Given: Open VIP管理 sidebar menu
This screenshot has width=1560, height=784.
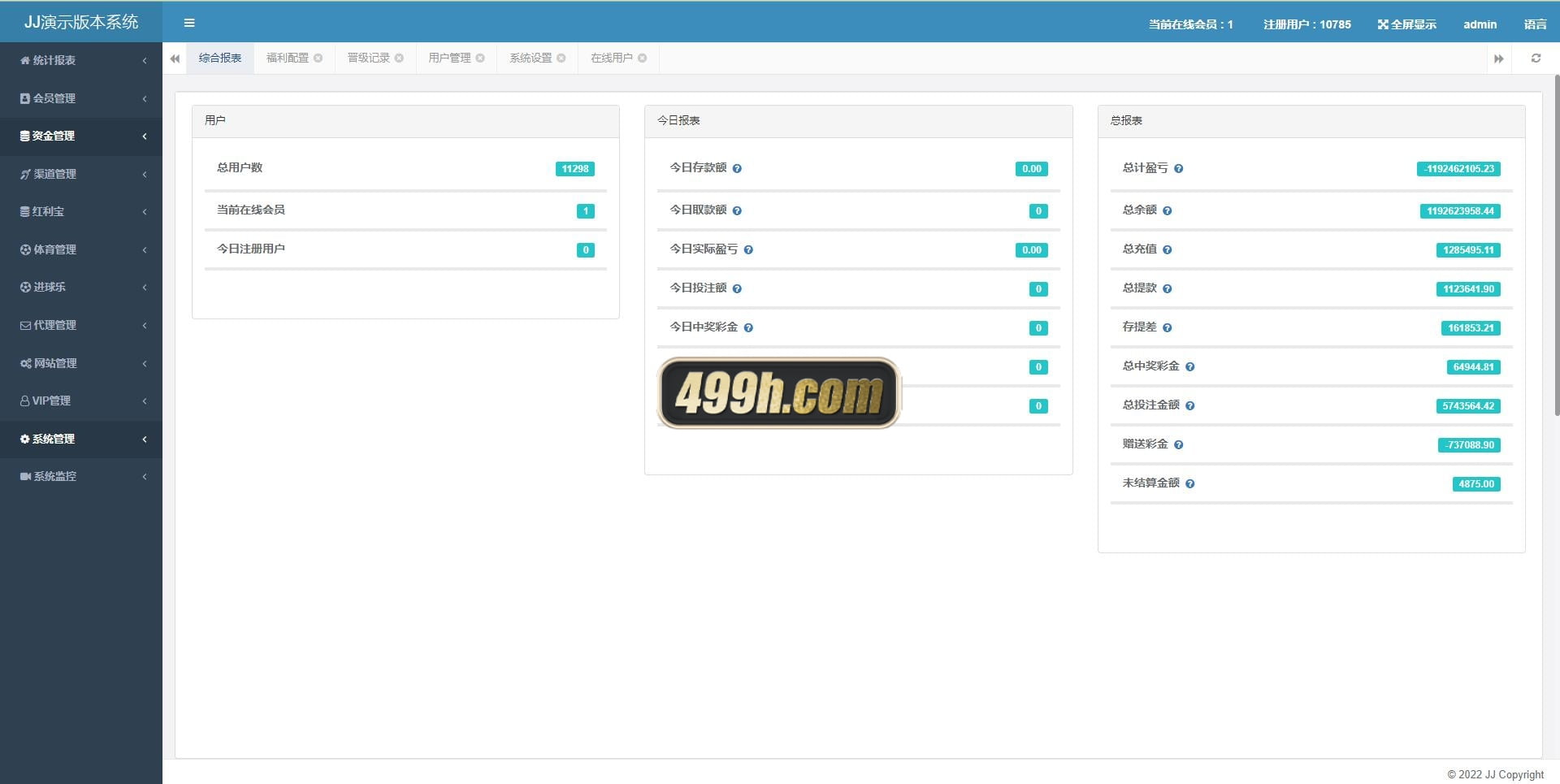Looking at the screenshot, I should point(81,401).
